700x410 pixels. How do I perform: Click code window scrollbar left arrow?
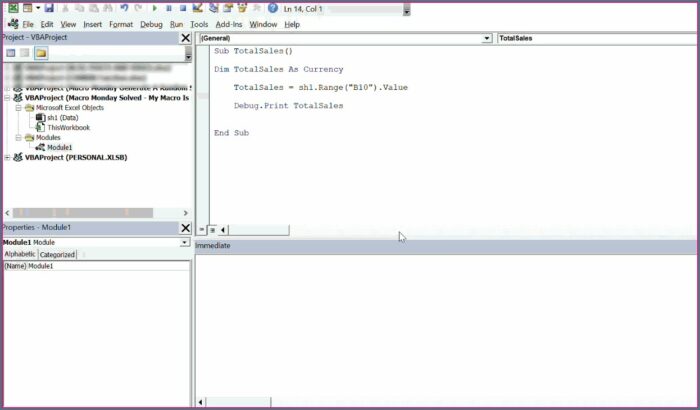pyautogui.click(x=223, y=230)
